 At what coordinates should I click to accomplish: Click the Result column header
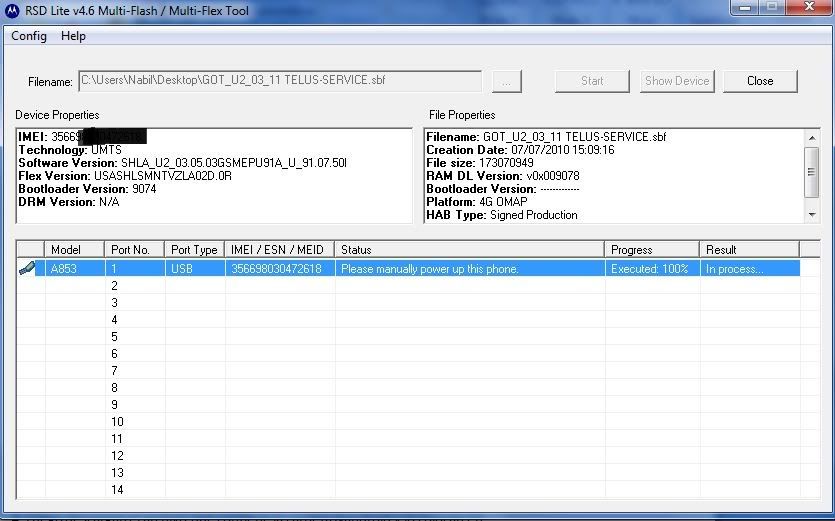click(x=749, y=249)
